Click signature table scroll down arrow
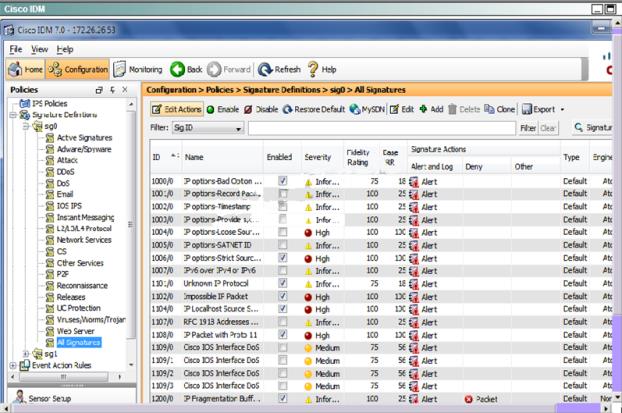Screen dimensions: 622x413 pyautogui.click(x=617, y=397)
